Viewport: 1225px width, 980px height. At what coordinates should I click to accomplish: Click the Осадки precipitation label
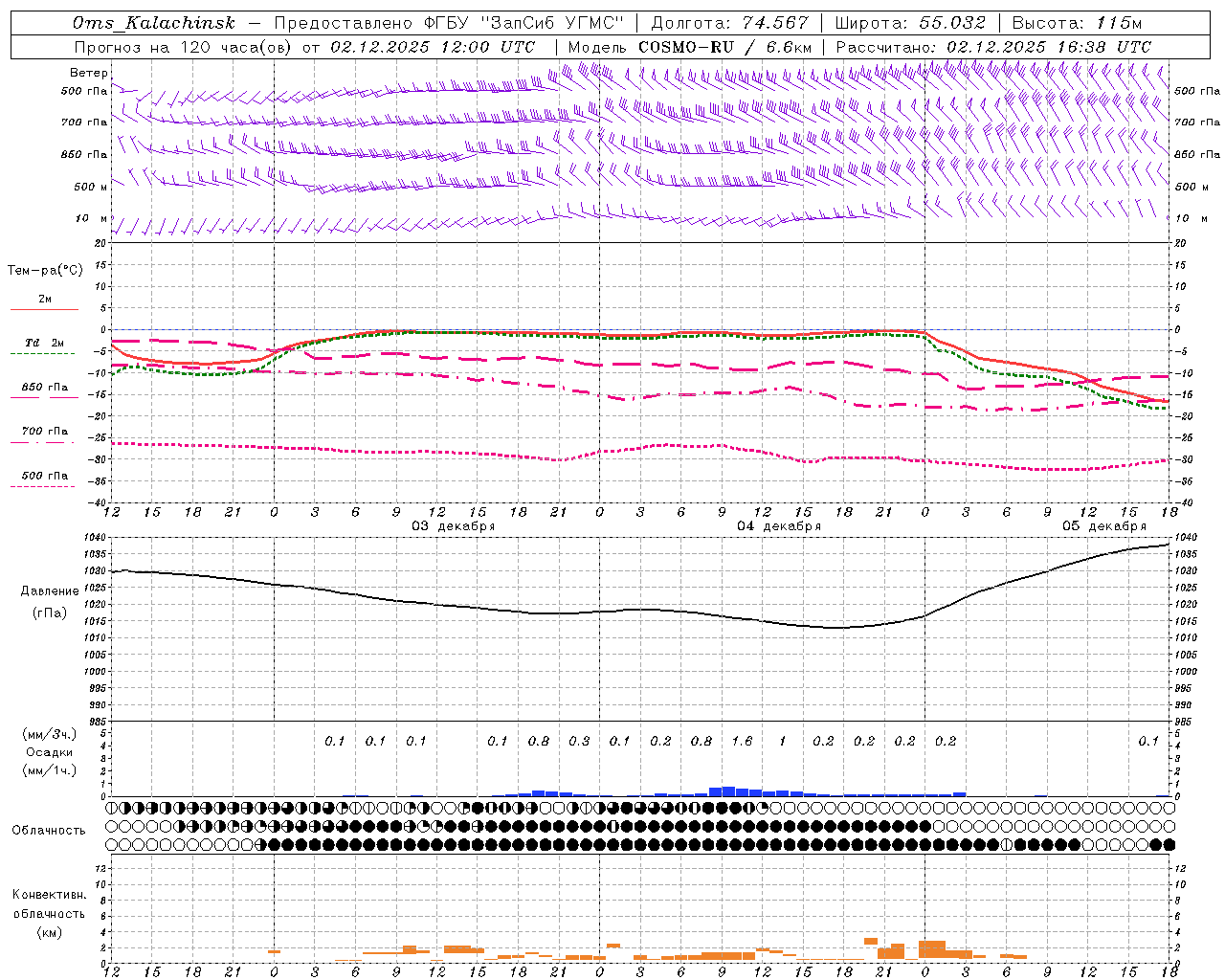point(50,752)
